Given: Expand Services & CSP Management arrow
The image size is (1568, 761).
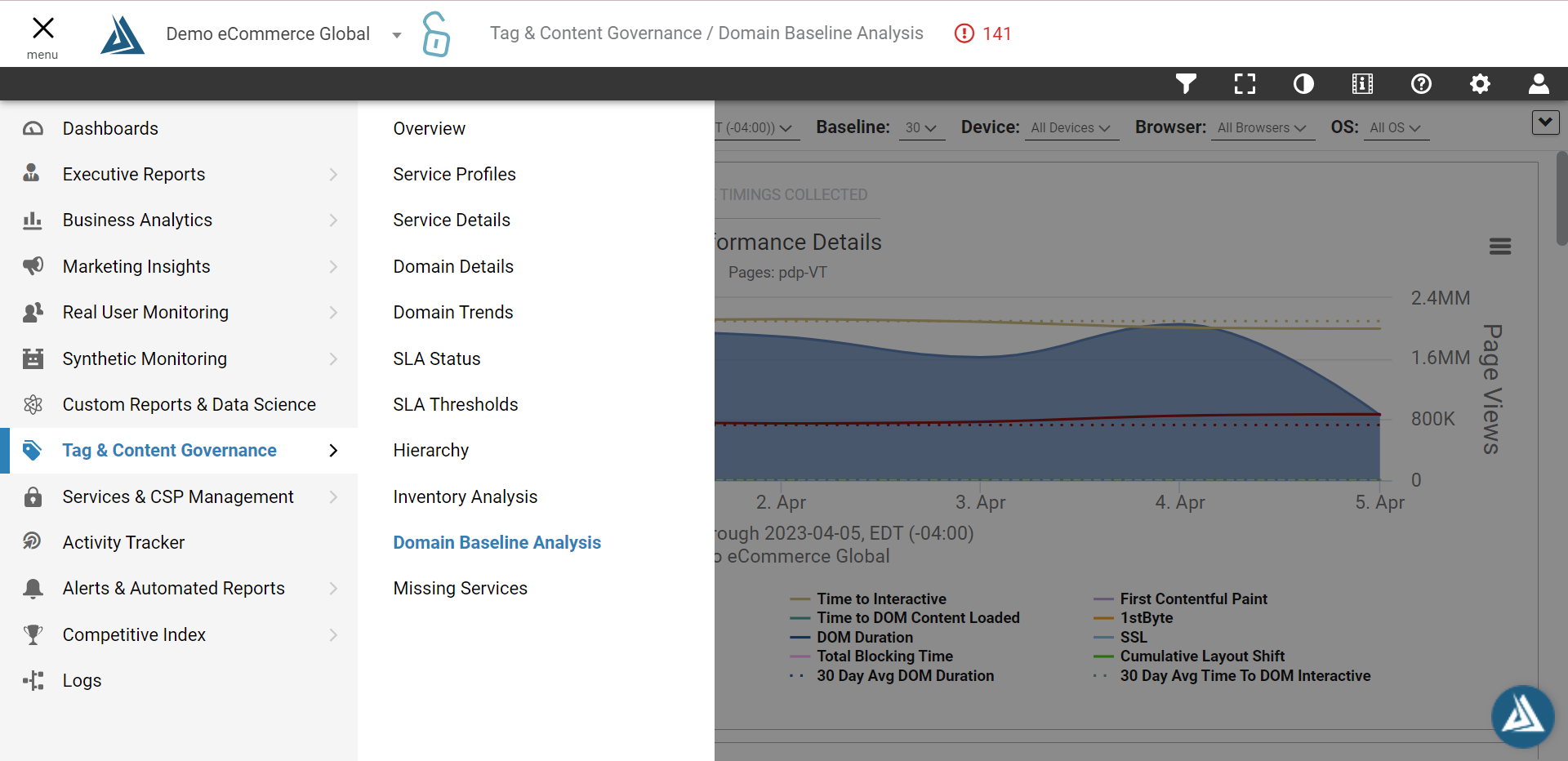Looking at the screenshot, I should pyautogui.click(x=333, y=496).
